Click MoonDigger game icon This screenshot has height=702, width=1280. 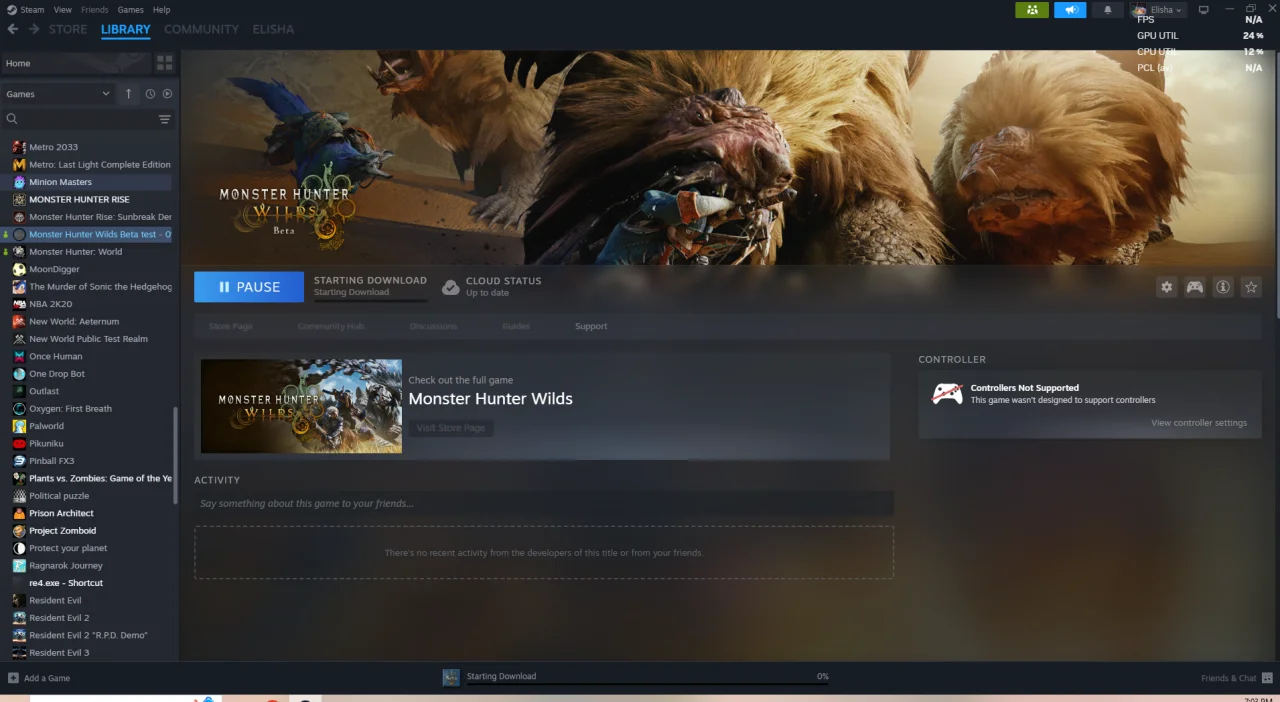pos(19,269)
